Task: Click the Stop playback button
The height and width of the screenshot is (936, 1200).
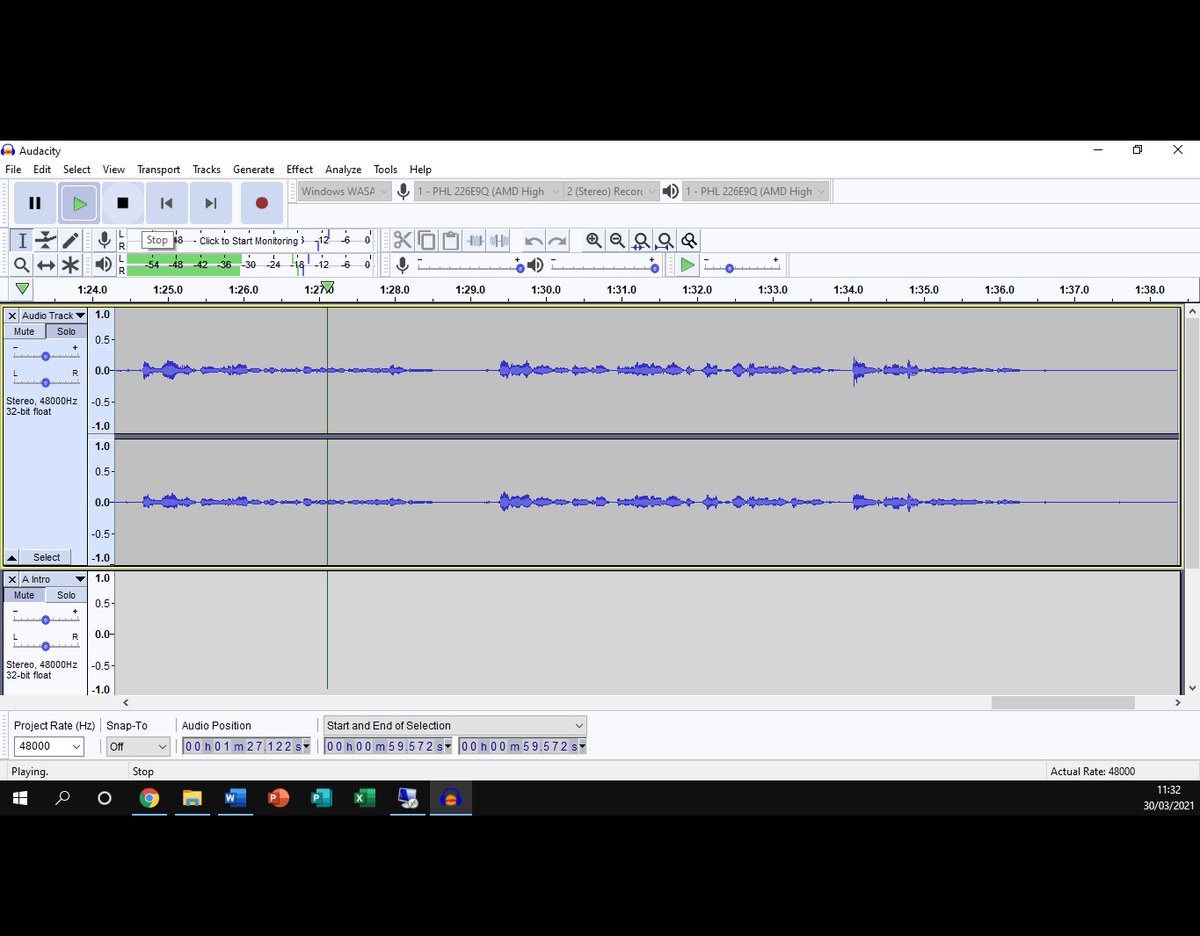Action: [122, 202]
